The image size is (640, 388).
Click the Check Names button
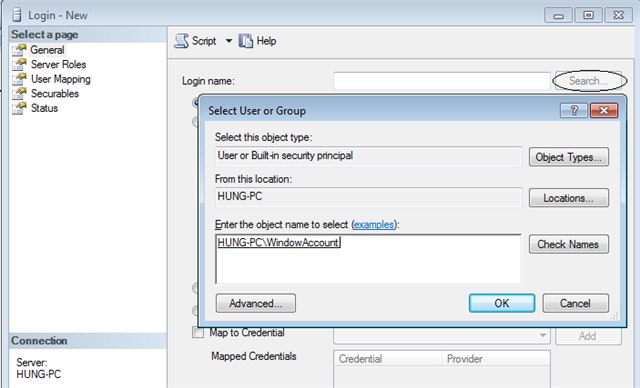(569, 244)
